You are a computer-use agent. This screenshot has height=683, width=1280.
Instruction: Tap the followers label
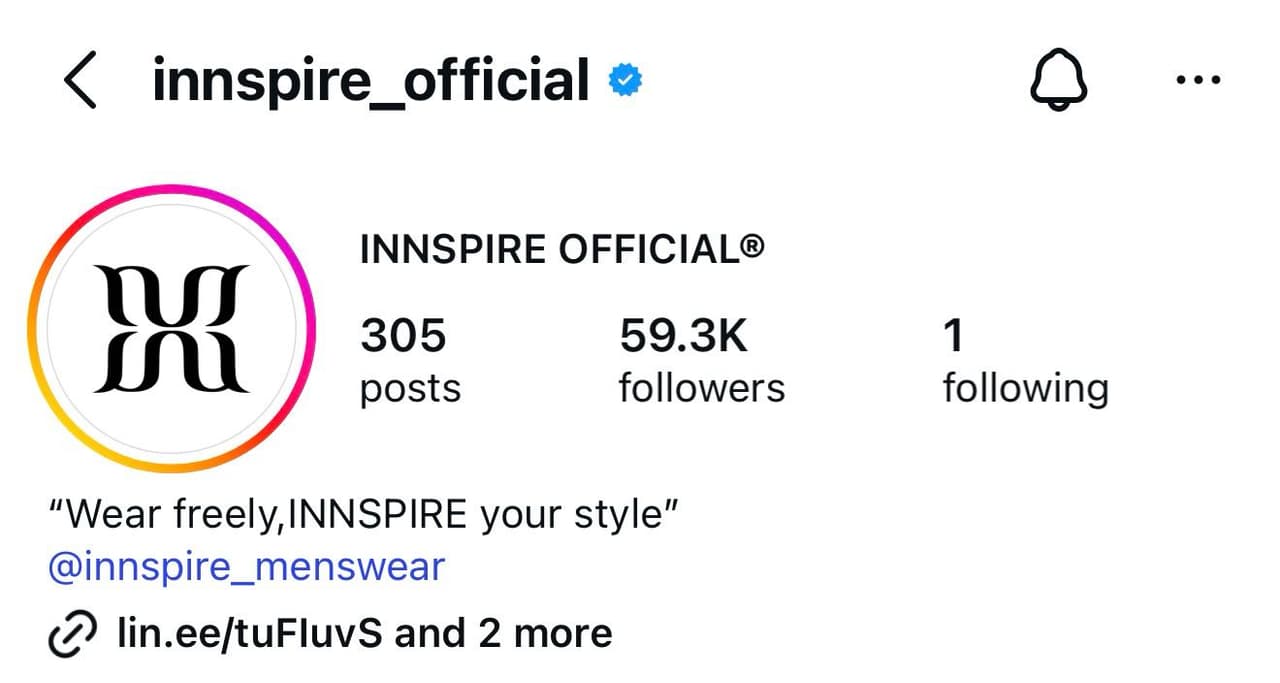[x=702, y=388]
